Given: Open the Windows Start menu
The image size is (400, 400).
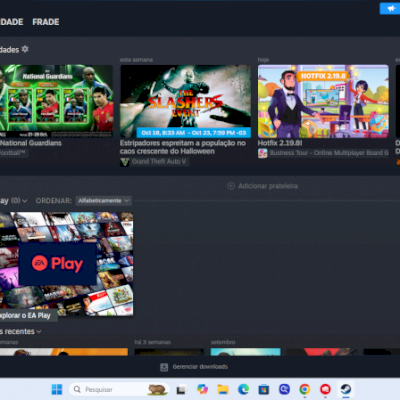Looking at the screenshot, I should [57, 389].
